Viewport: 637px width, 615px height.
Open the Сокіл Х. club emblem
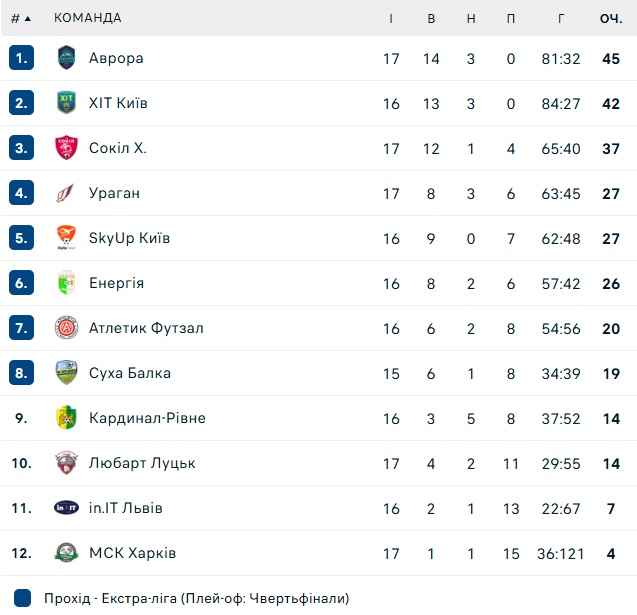click(66, 148)
